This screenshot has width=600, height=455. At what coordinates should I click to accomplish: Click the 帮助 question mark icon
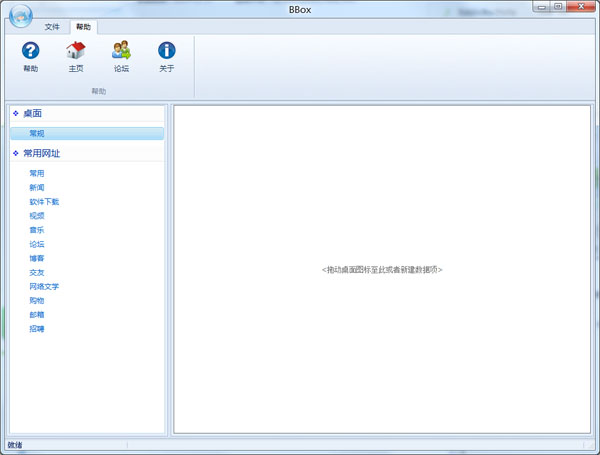coord(30,51)
